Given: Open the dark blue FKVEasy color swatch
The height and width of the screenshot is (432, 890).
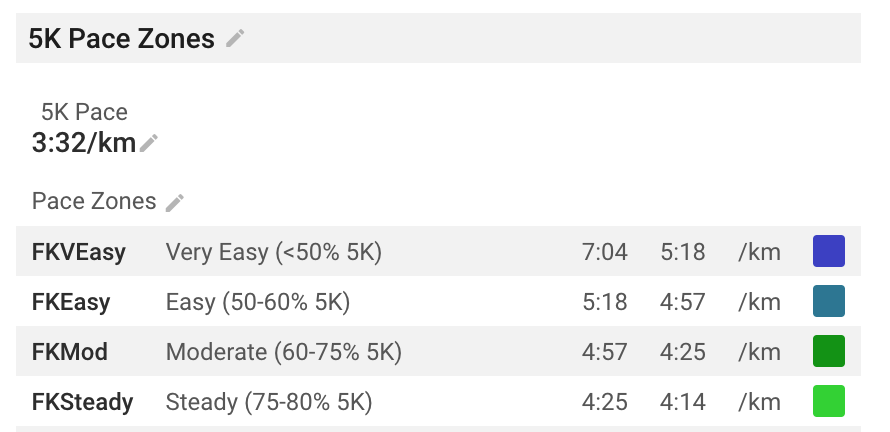Looking at the screenshot, I should pos(829,251).
